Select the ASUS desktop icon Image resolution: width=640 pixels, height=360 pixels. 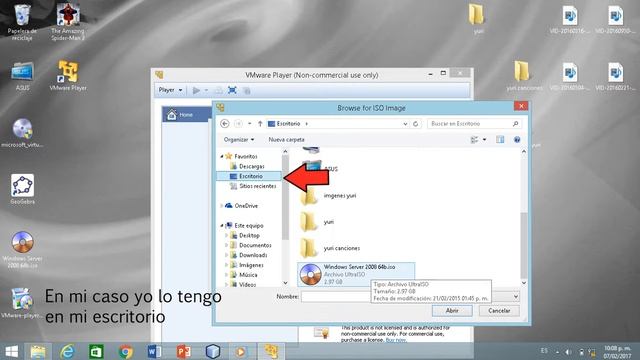22,76
